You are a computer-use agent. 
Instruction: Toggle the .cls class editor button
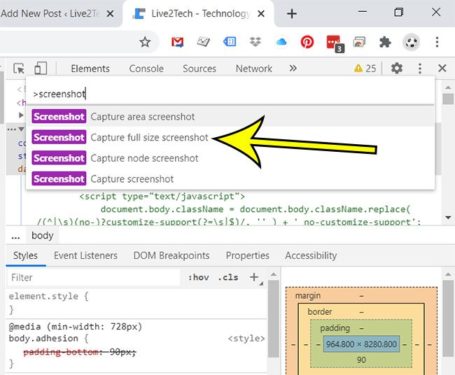[228, 277]
